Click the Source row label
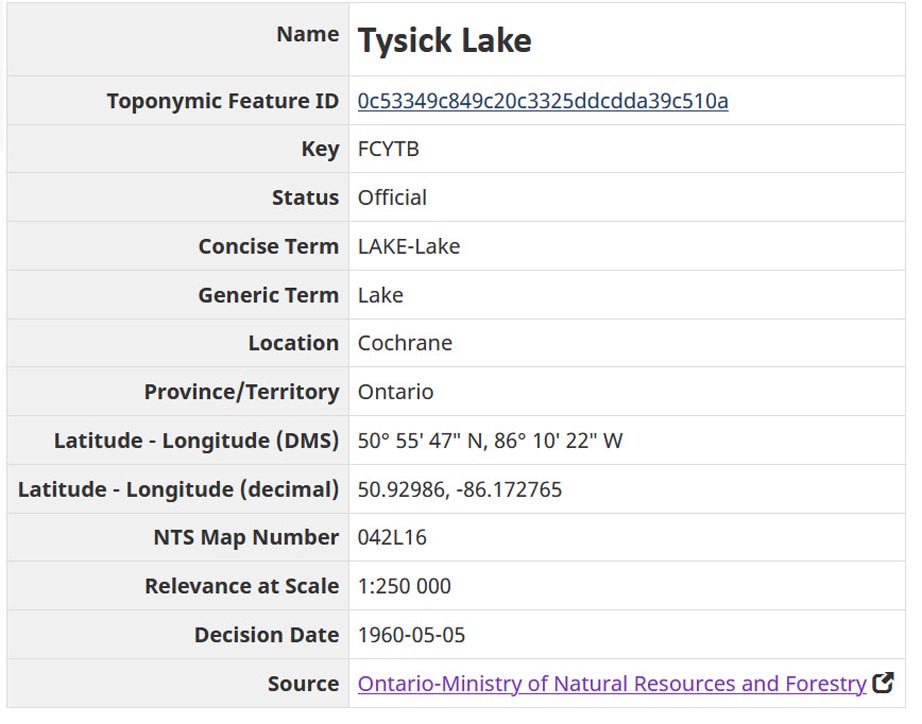 [303, 684]
